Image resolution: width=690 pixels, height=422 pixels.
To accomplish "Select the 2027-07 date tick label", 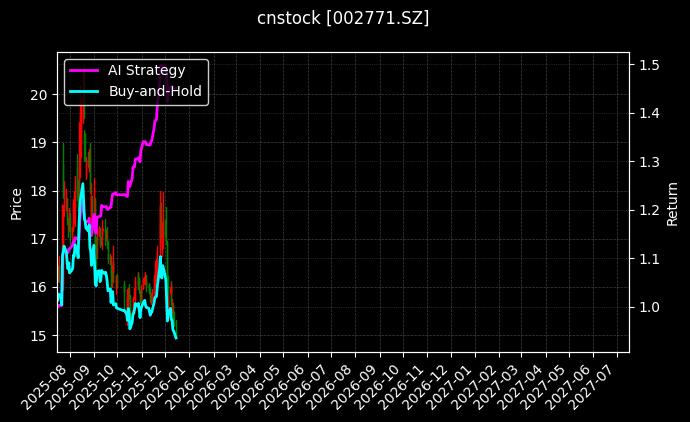I will [603, 380].
